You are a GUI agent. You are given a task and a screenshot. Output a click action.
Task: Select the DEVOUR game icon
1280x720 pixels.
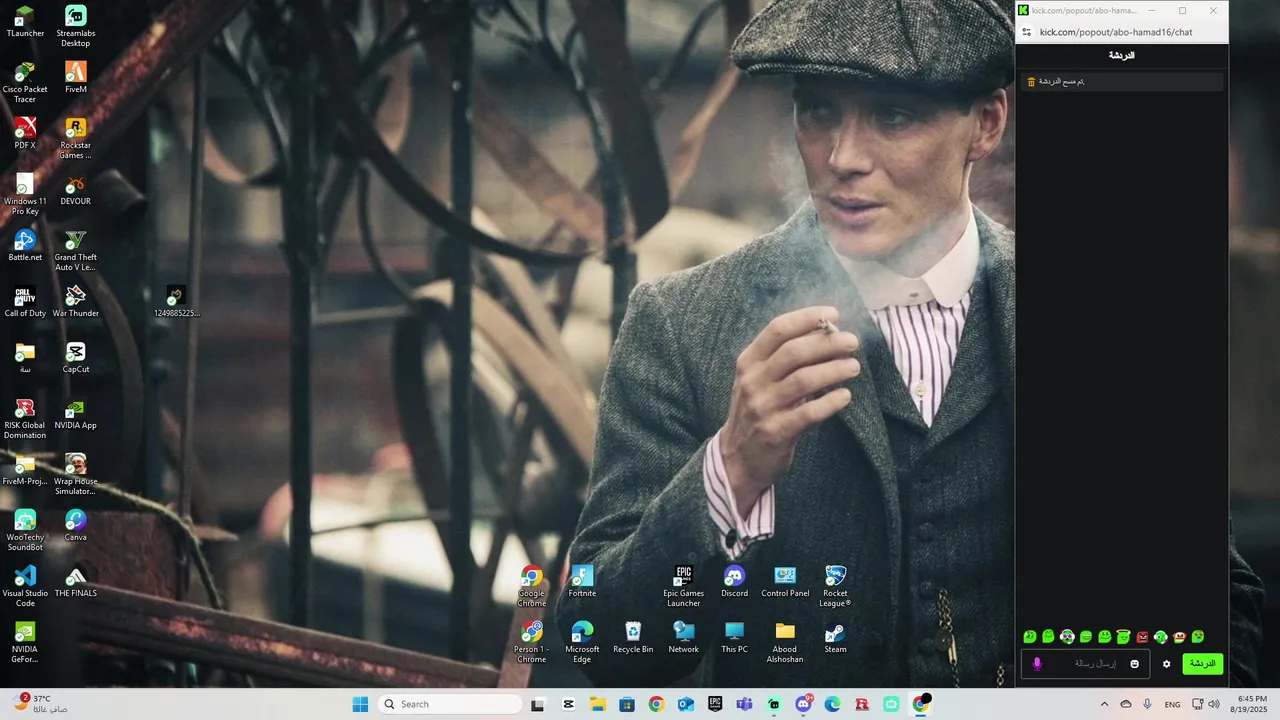click(x=76, y=190)
